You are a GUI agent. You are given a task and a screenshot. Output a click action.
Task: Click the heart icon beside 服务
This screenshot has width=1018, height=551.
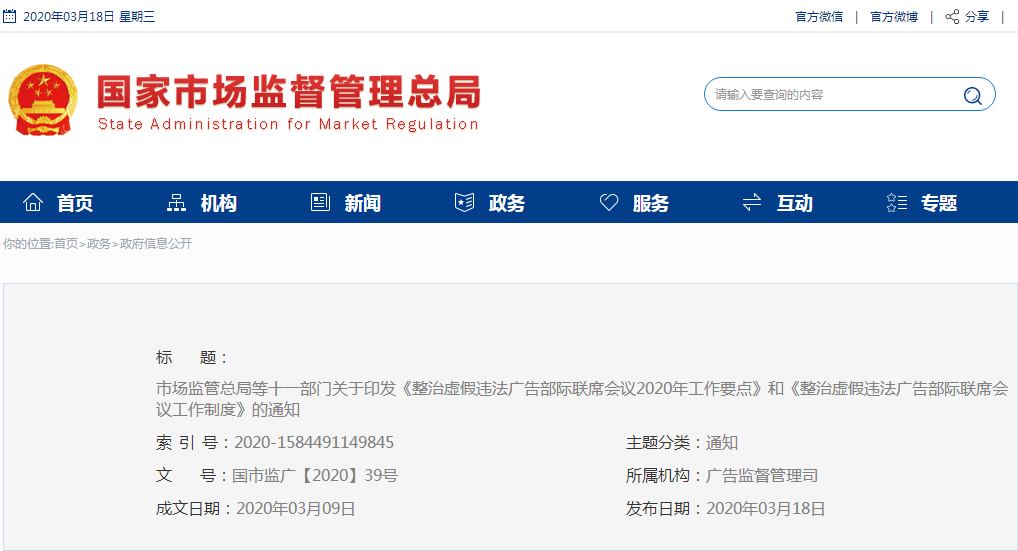[609, 202]
